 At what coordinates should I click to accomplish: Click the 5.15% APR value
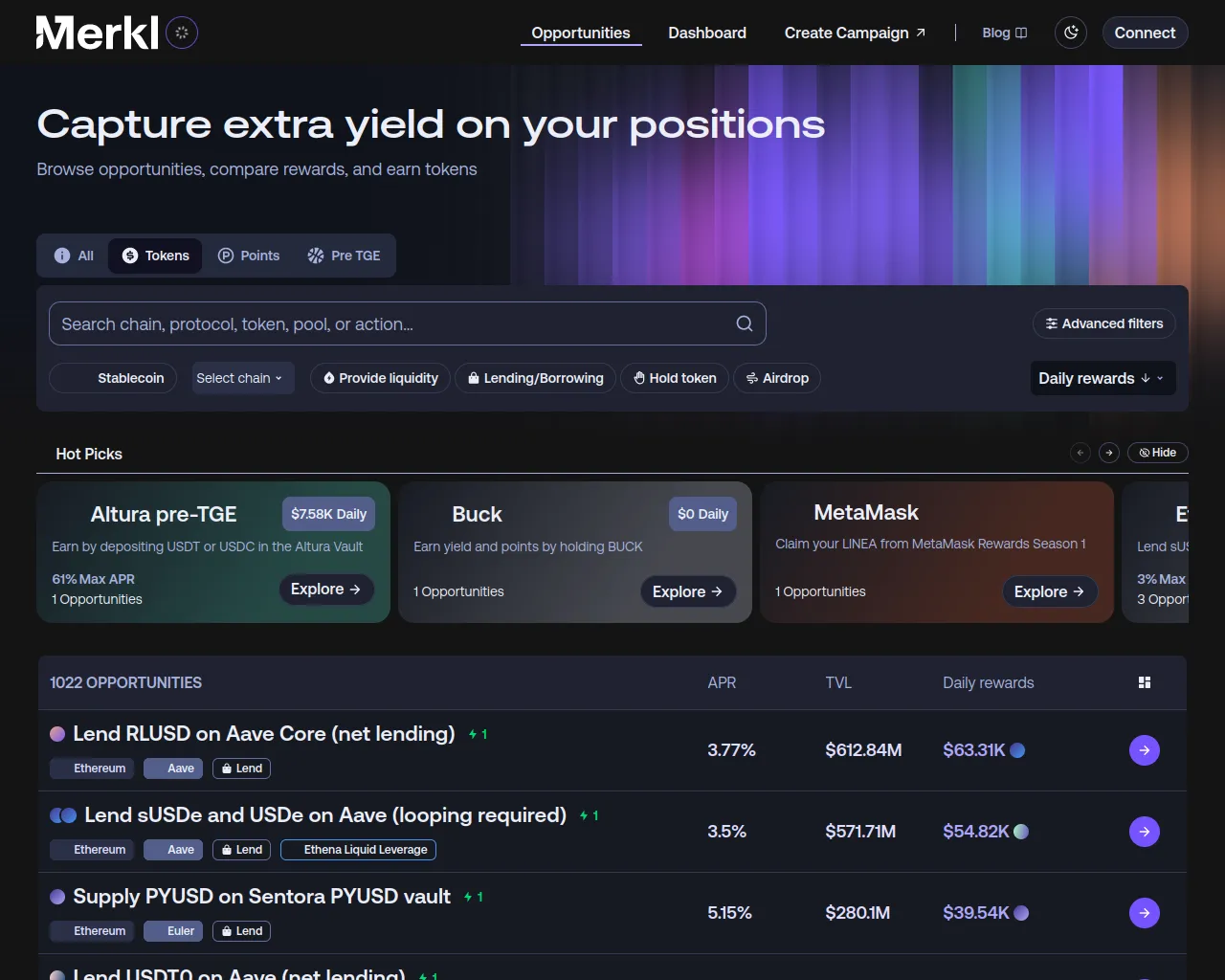(729, 913)
